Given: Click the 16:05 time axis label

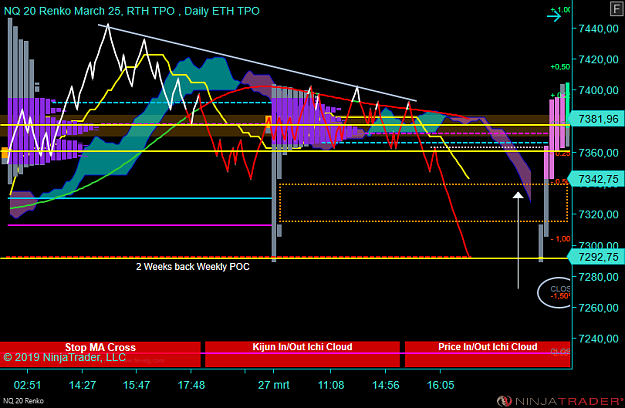Looking at the screenshot, I should 440,385.
